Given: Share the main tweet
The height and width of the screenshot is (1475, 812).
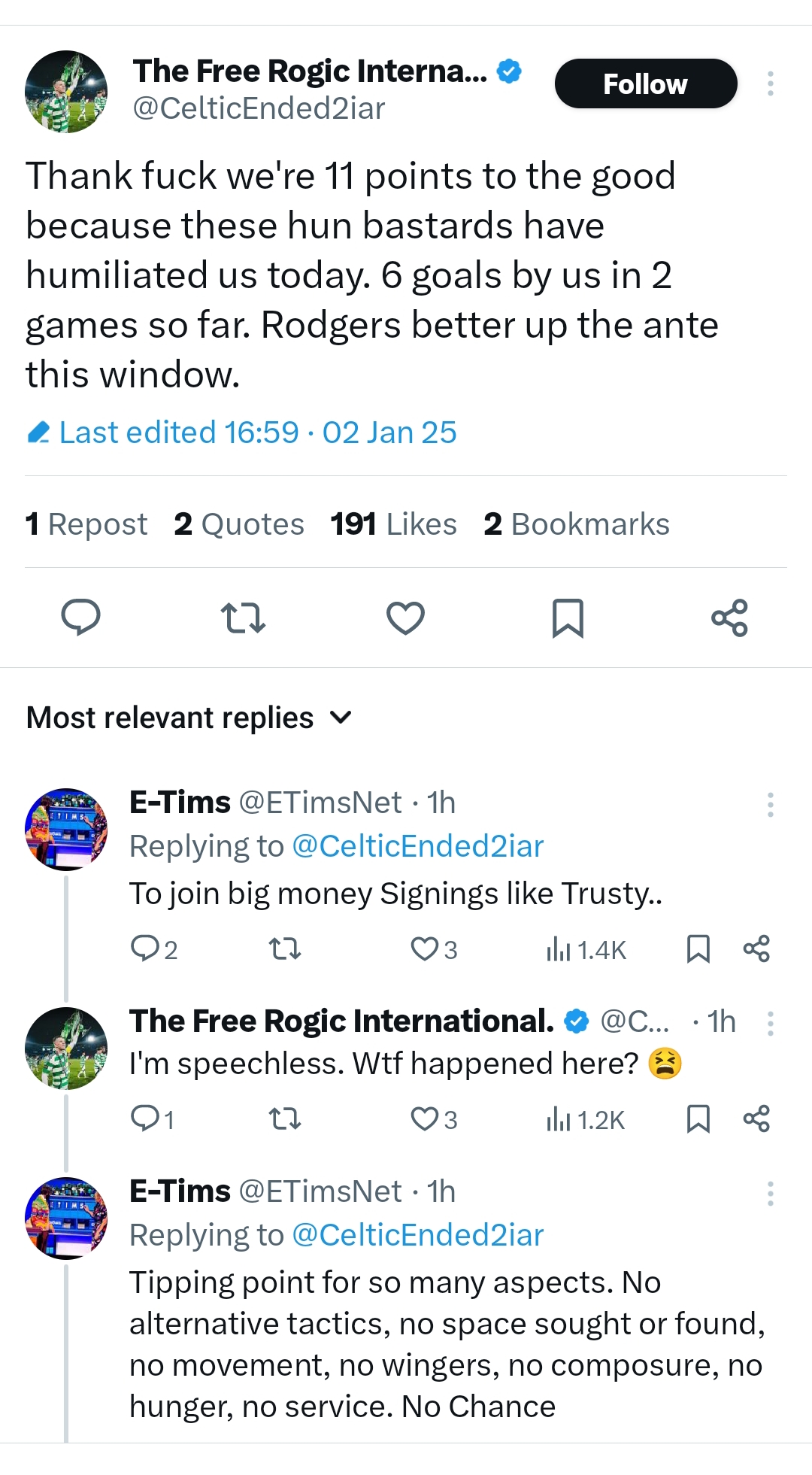Looking at the screenshot, I should (729, 618).
